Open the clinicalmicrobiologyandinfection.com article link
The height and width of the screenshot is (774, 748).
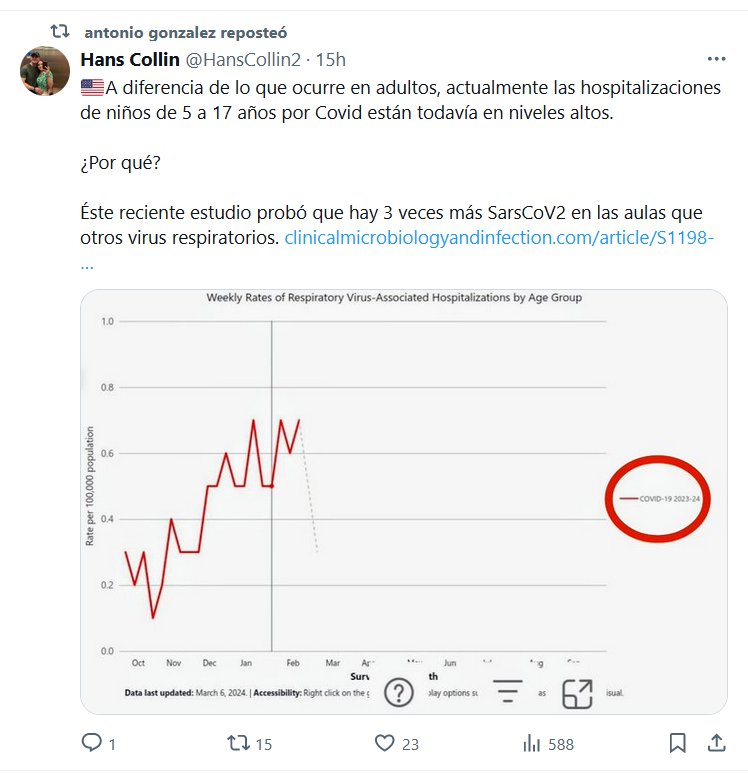pyautogui.click(x=499, y=239)
